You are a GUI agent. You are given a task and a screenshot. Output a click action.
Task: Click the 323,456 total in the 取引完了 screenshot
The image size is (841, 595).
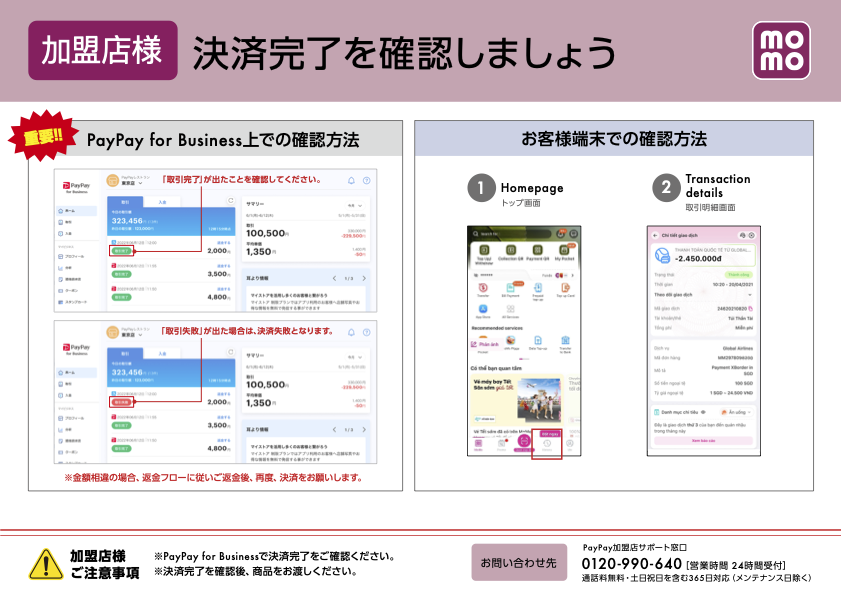tap(127, 221)
